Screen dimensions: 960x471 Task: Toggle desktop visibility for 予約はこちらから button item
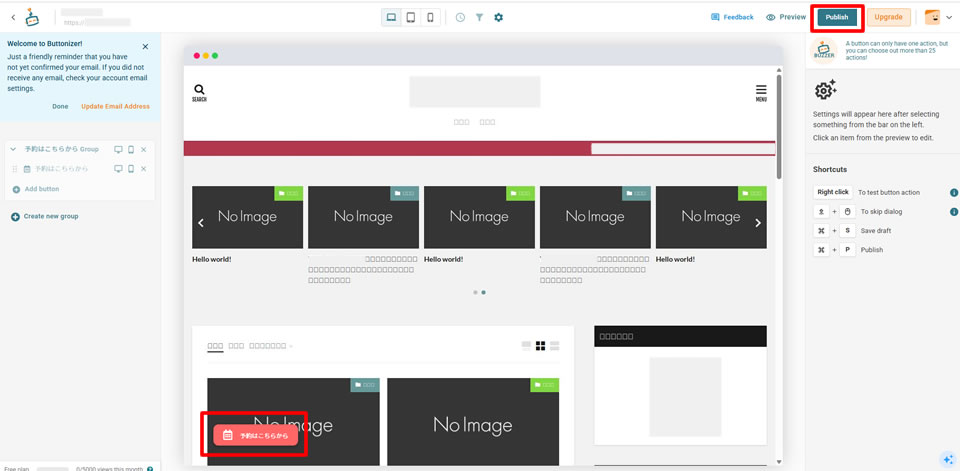(118, 169)
